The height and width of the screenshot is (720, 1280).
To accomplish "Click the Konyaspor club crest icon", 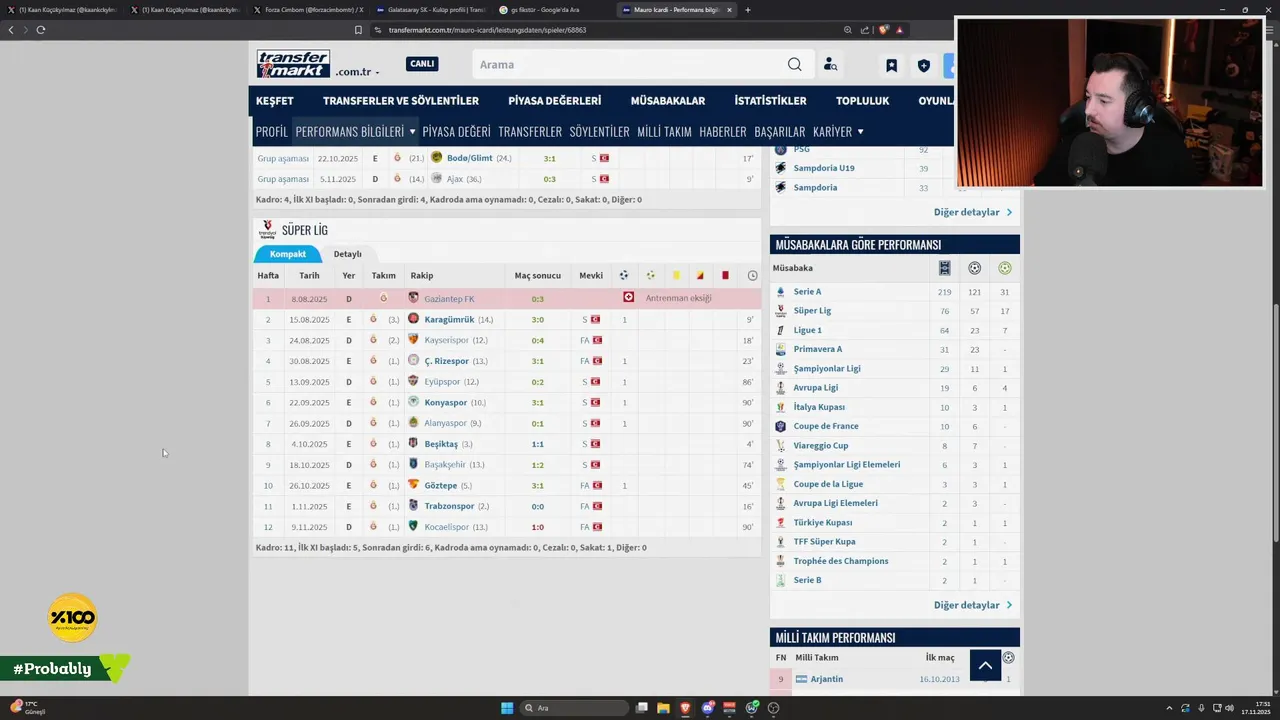I will coord(413,402).
